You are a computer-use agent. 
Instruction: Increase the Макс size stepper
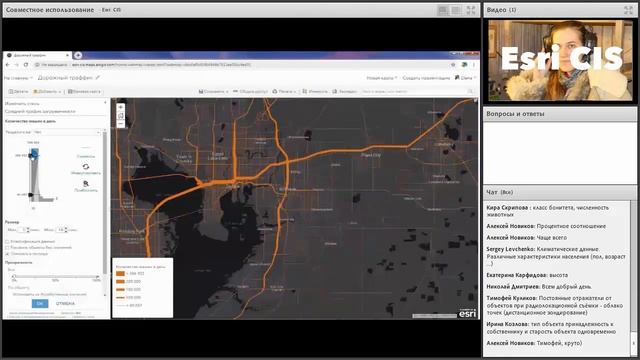pyautogui.click(x=66, y=229)
